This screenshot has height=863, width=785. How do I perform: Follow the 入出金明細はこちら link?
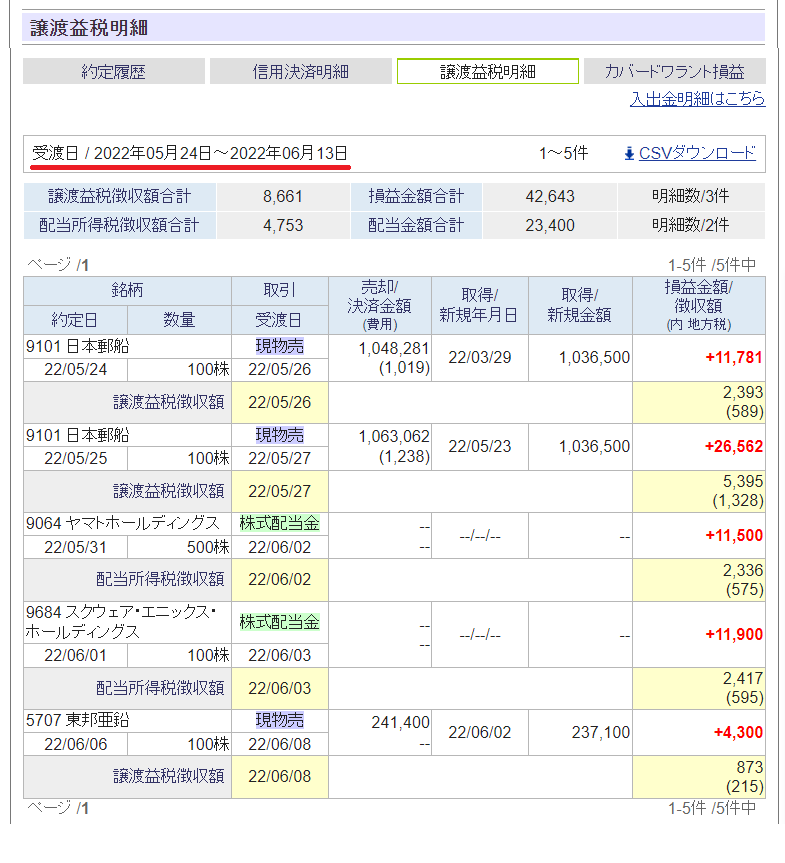pos(697,99)
